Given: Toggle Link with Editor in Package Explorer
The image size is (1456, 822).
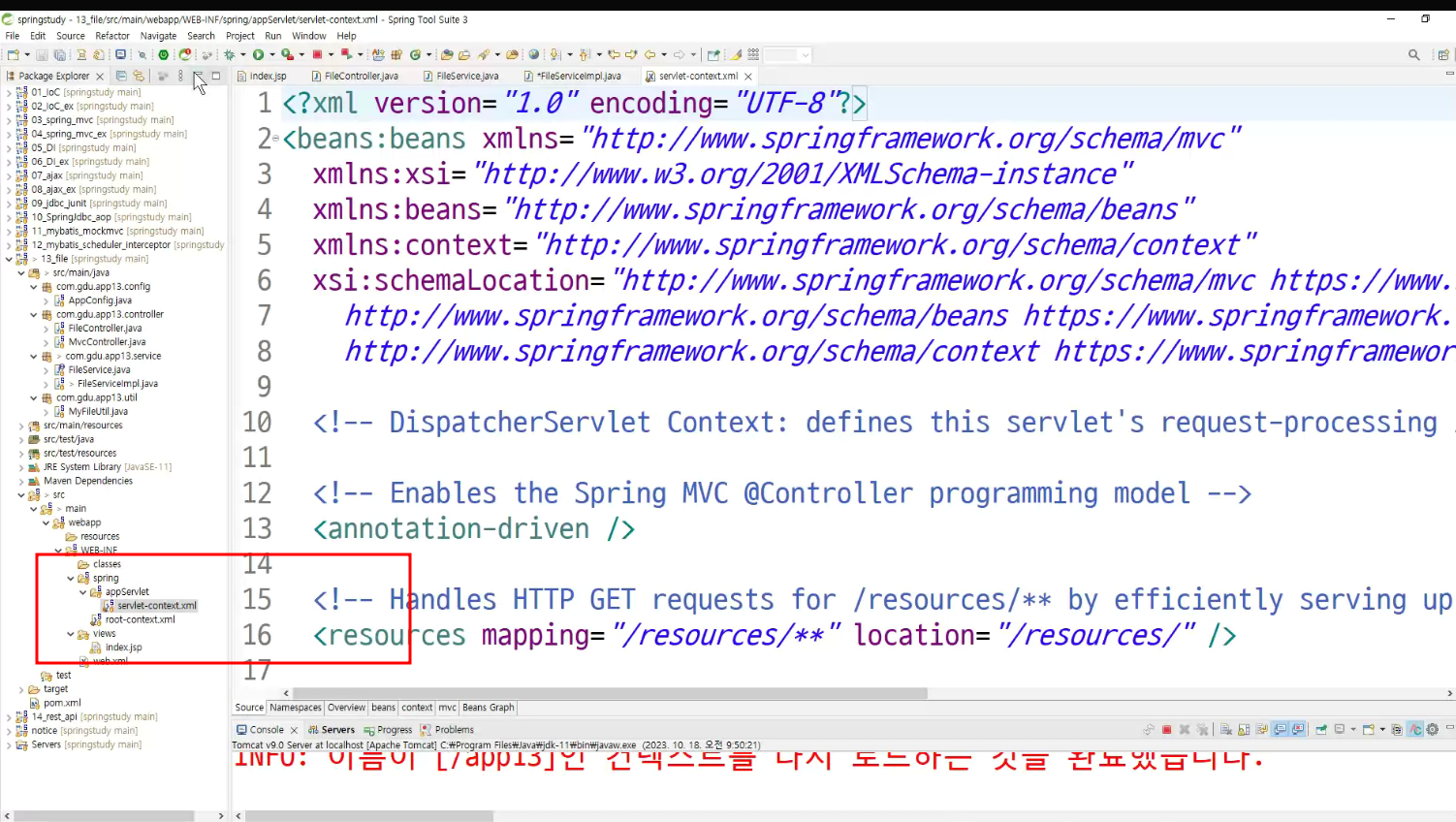Looking at the screenshot, I should tap(140, 76).
